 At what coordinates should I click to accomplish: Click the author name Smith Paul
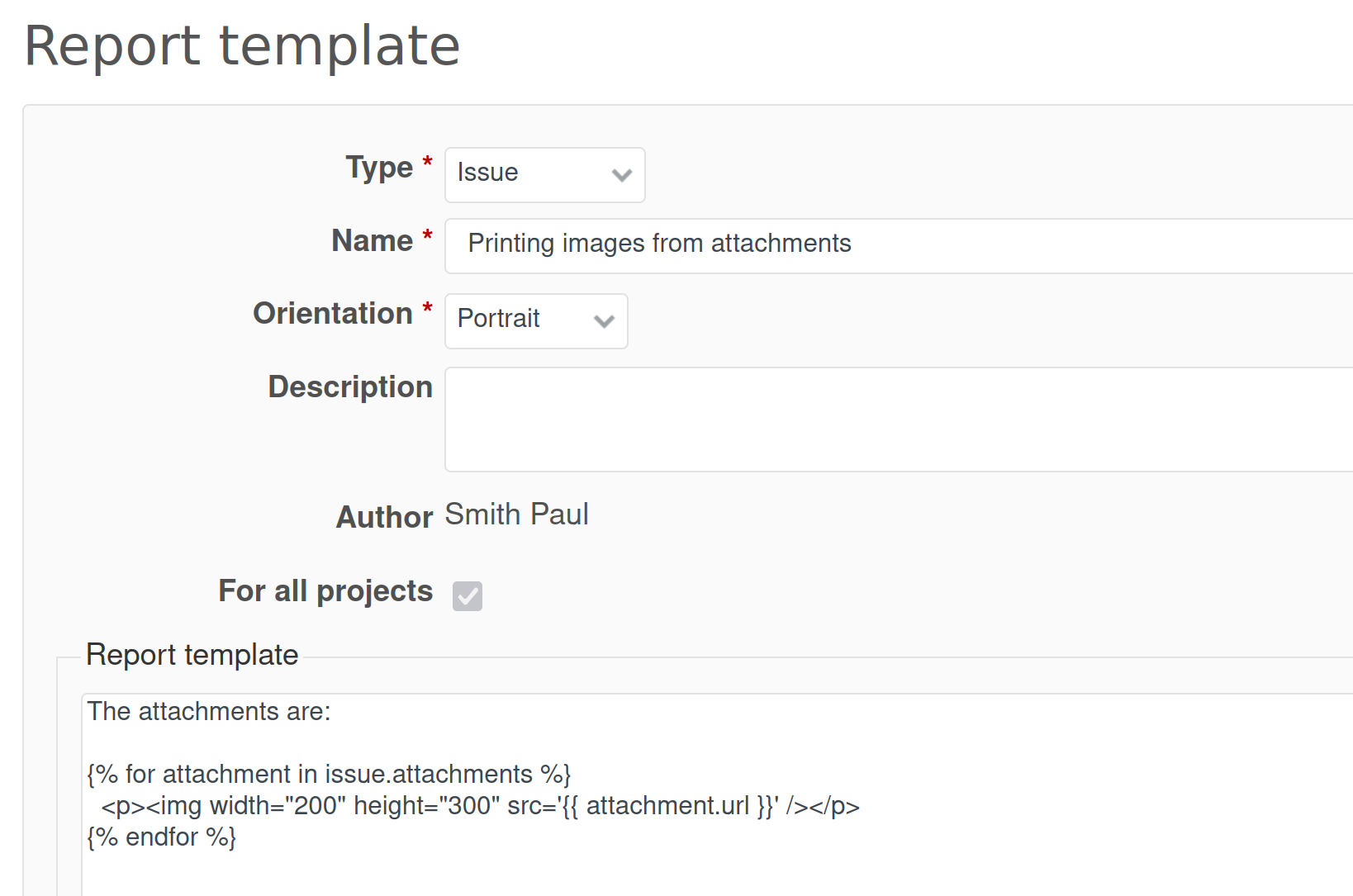tap(516, 514)
